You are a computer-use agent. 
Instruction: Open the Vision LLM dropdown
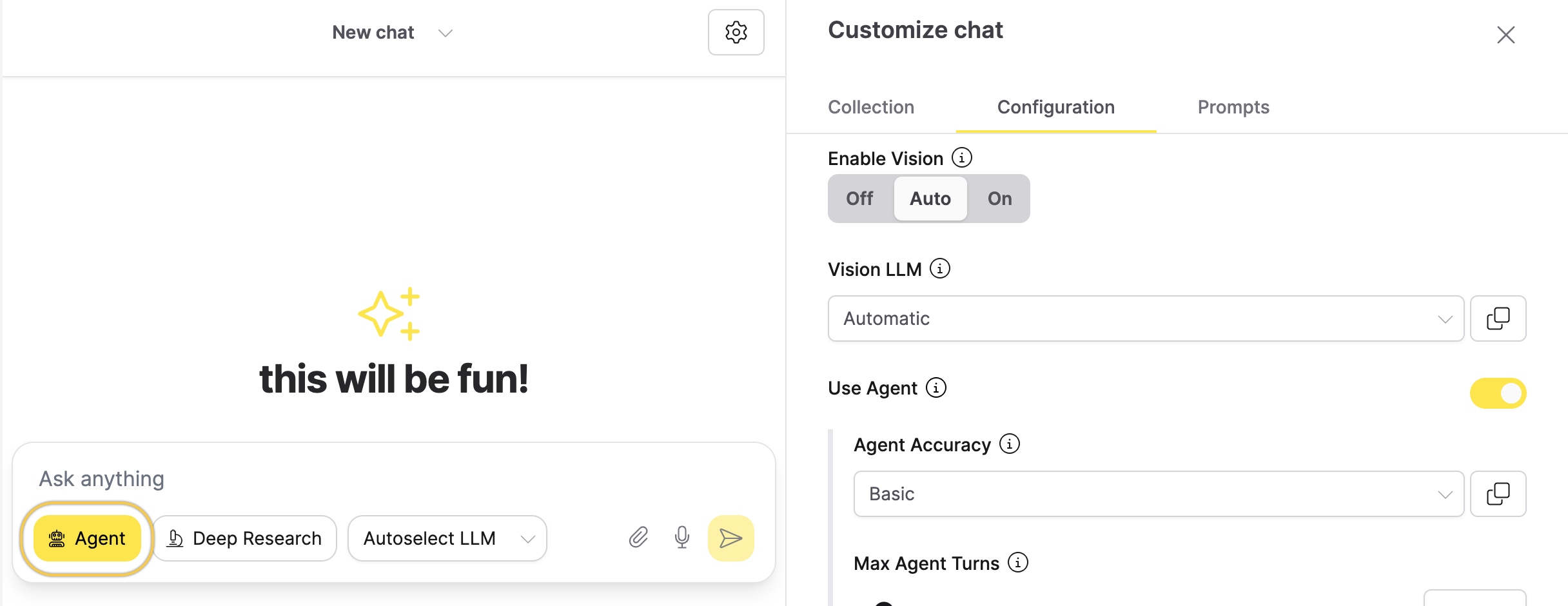[x=1146, y=318]
